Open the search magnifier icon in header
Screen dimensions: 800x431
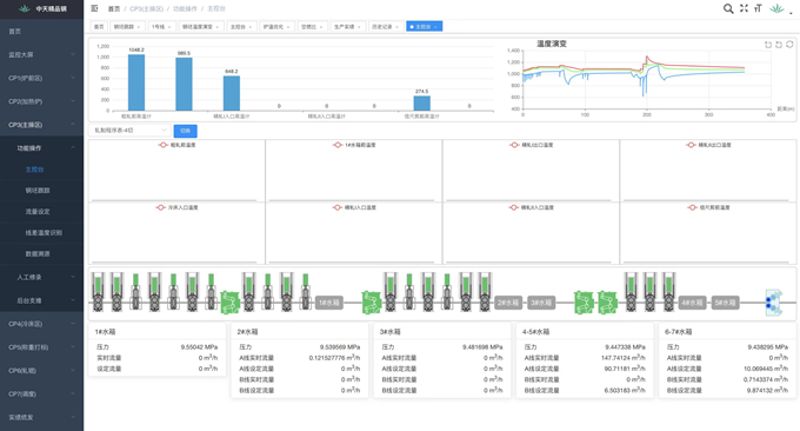point(728,8)
